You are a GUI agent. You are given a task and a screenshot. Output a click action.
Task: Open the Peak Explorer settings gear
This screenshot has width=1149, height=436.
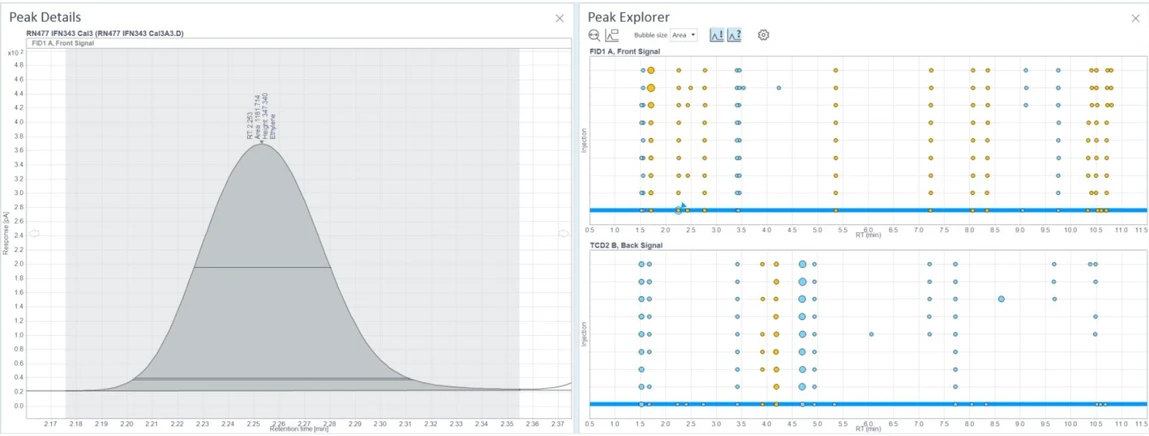coord(763,35)
